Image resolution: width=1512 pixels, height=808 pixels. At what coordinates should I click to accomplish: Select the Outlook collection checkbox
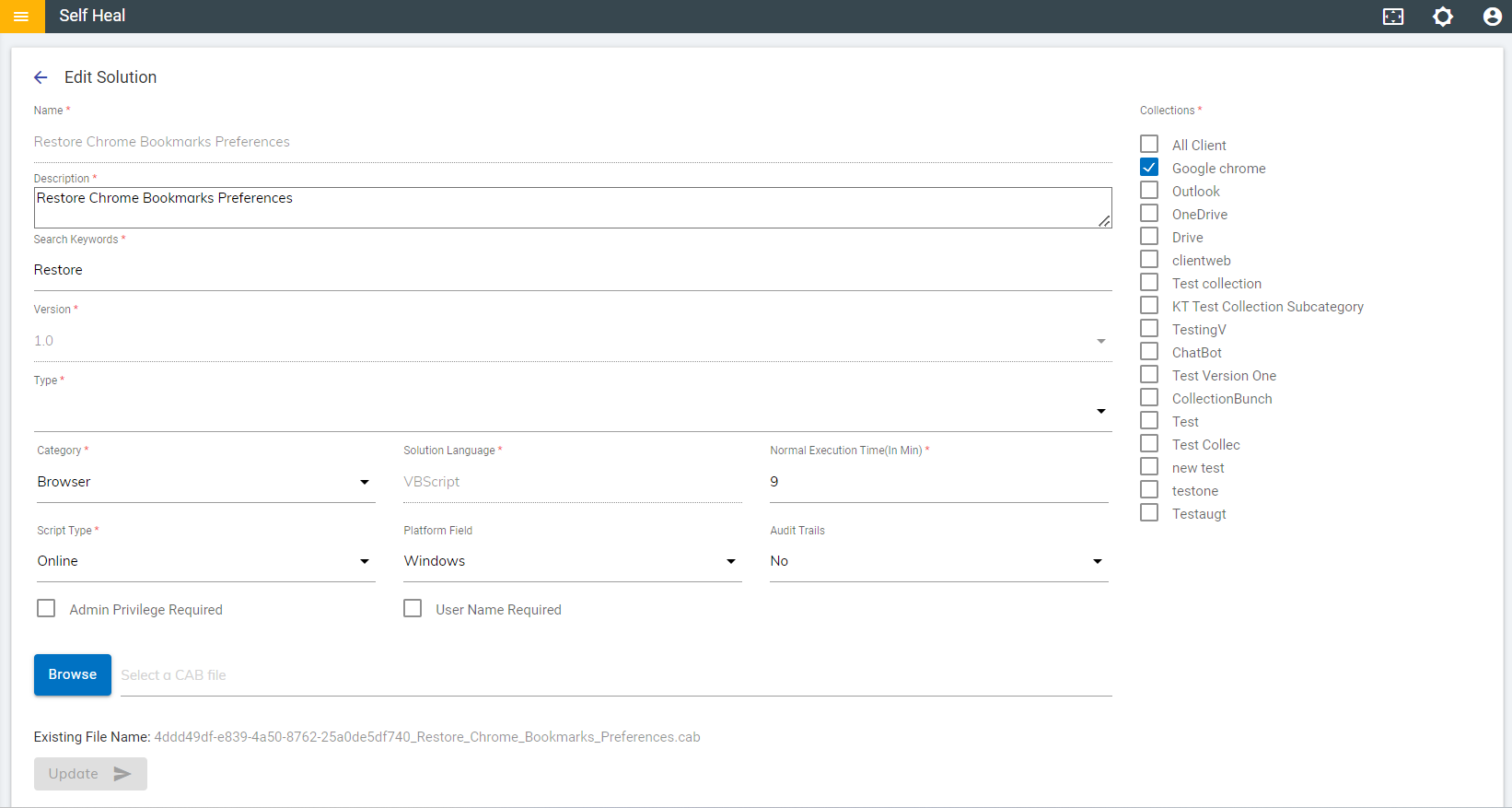pyautogui.click(x=1149, y=191)
